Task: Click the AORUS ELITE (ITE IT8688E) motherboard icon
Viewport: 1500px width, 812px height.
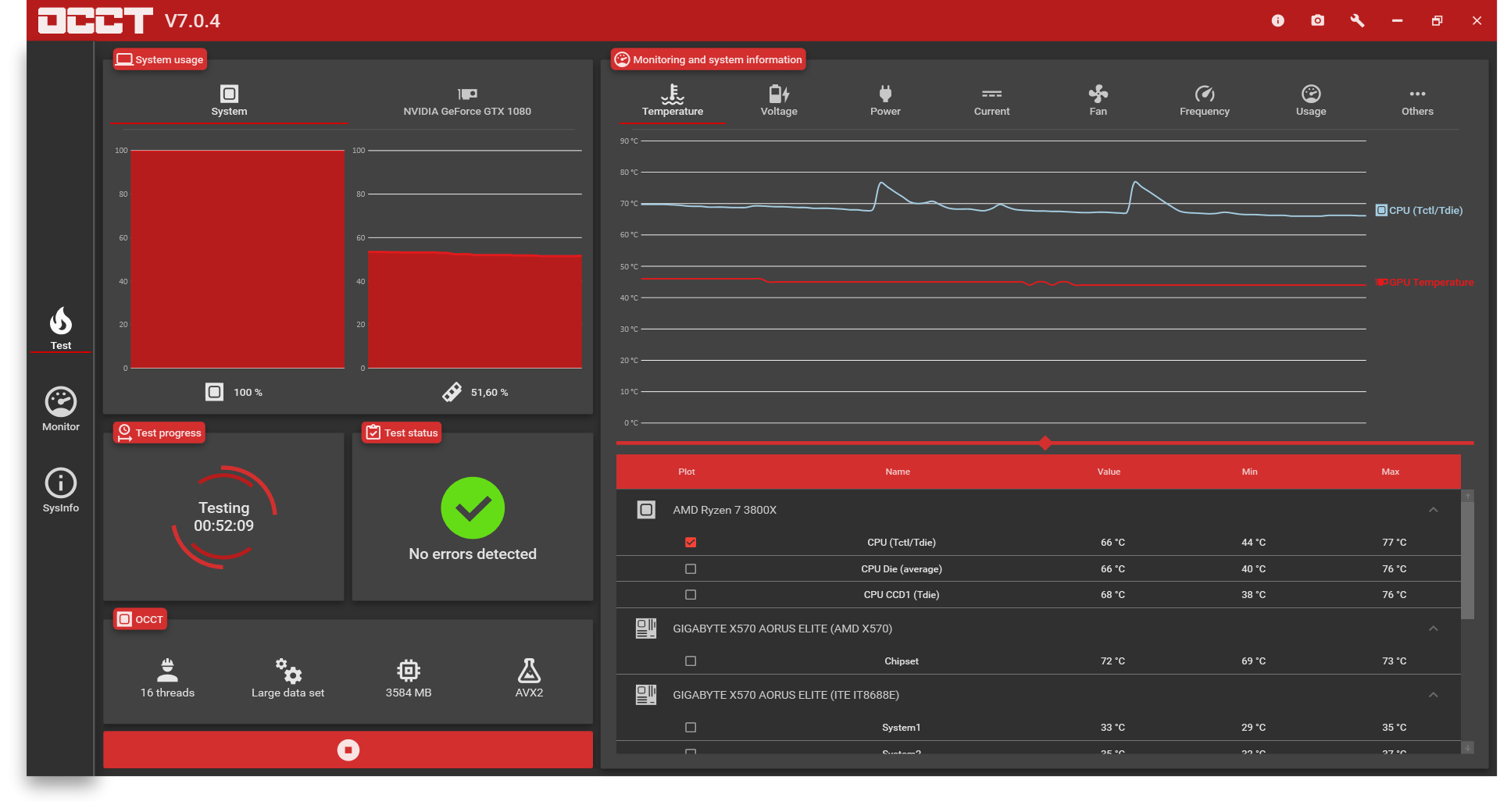Action: click(x=646, y=695)
